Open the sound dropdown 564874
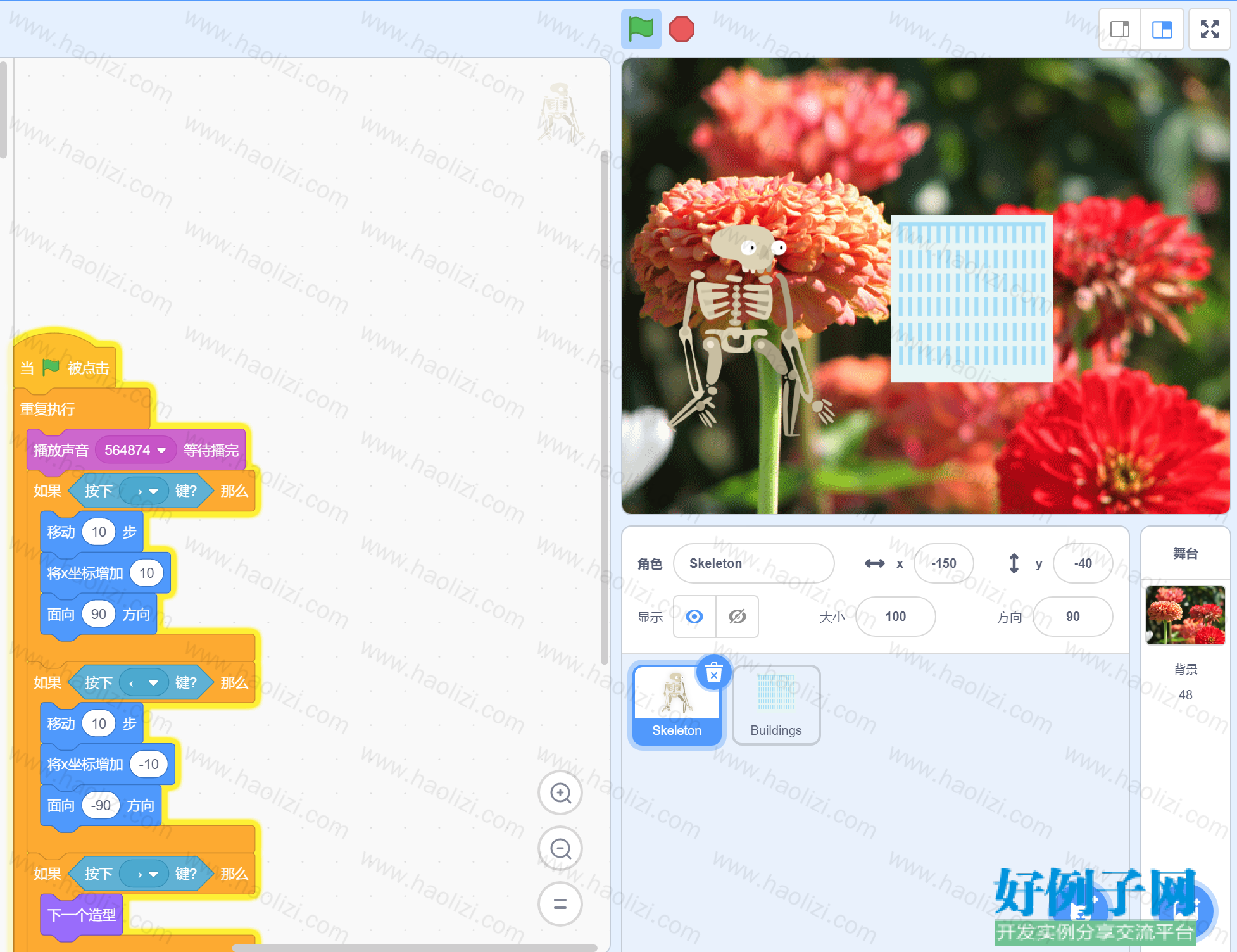The width and height of the screenshot is (1237, 952). click(x=135, y=450)
